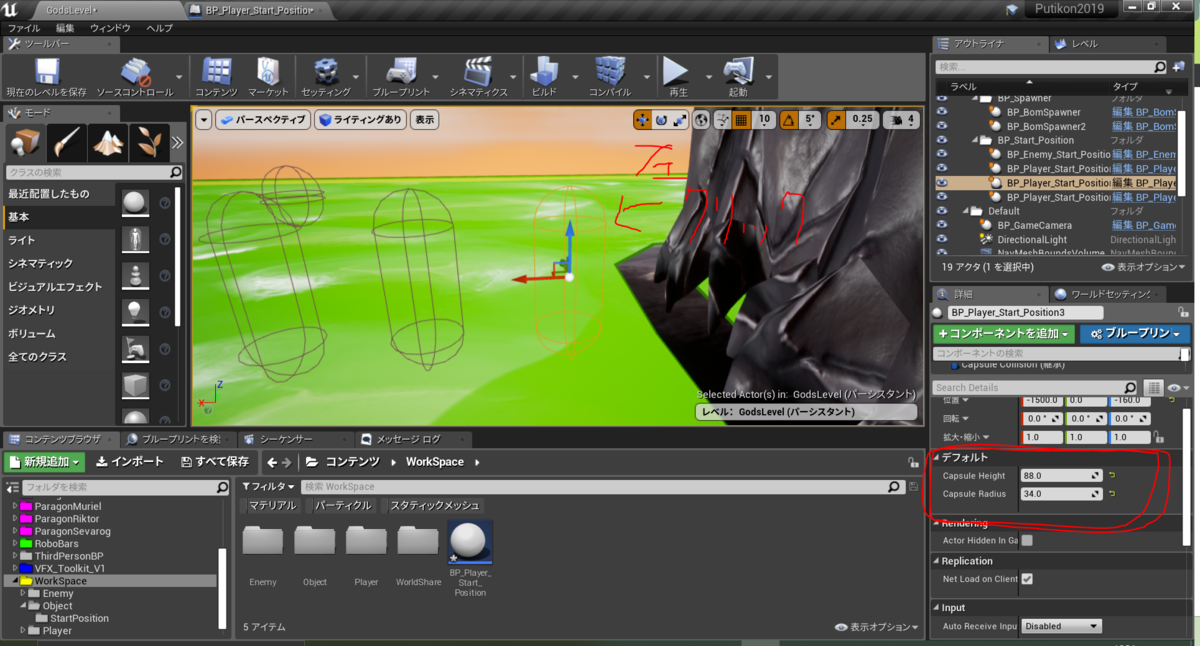Viewport: 1200px width, 646px height.
Task: Select the Foliage mode leaf icon
Action: pyautogui.click(x=149, y=143)
